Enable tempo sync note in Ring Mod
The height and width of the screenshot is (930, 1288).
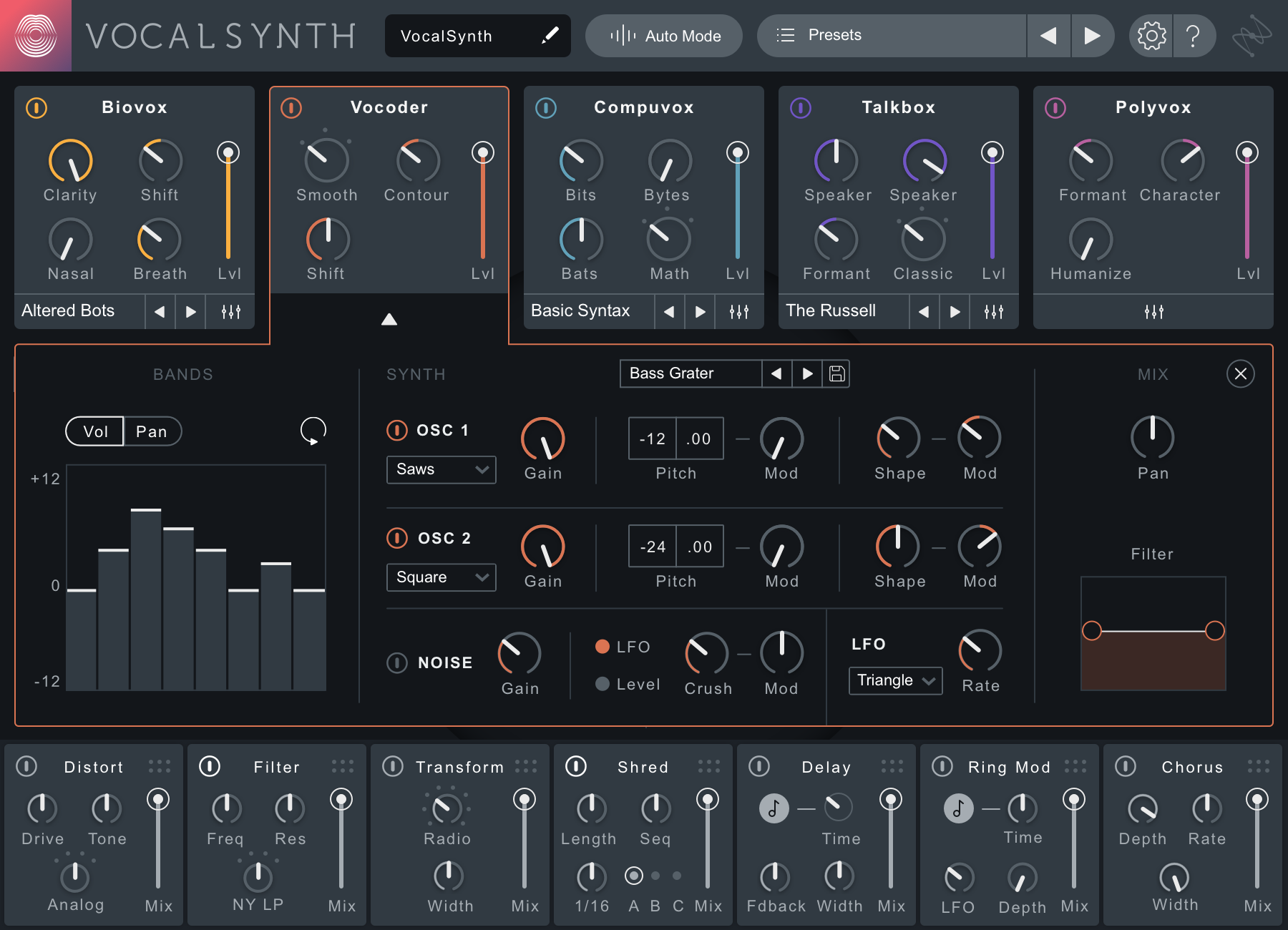(958, 808)
